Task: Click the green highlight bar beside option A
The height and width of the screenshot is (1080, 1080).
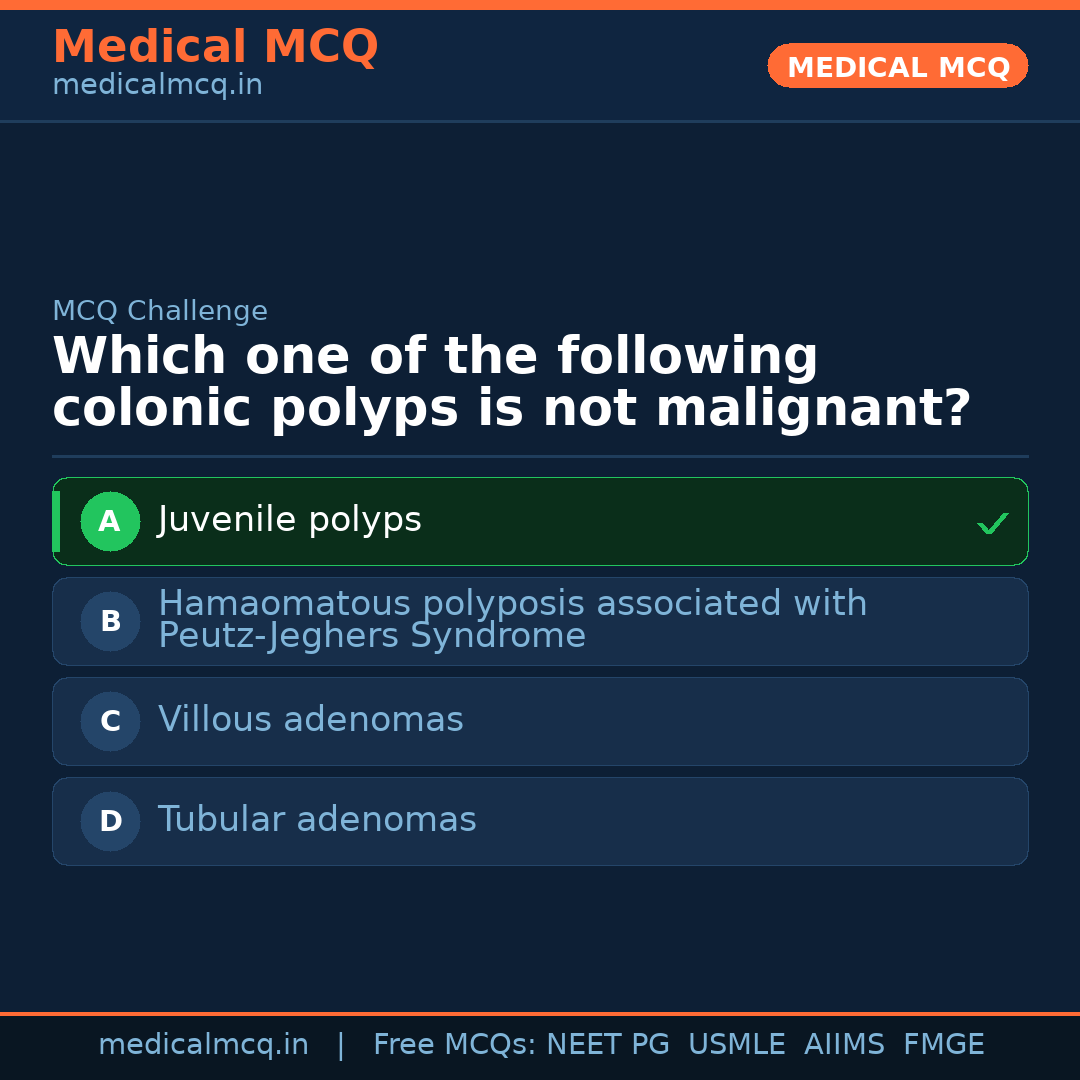Action: (x=56, y=521)
